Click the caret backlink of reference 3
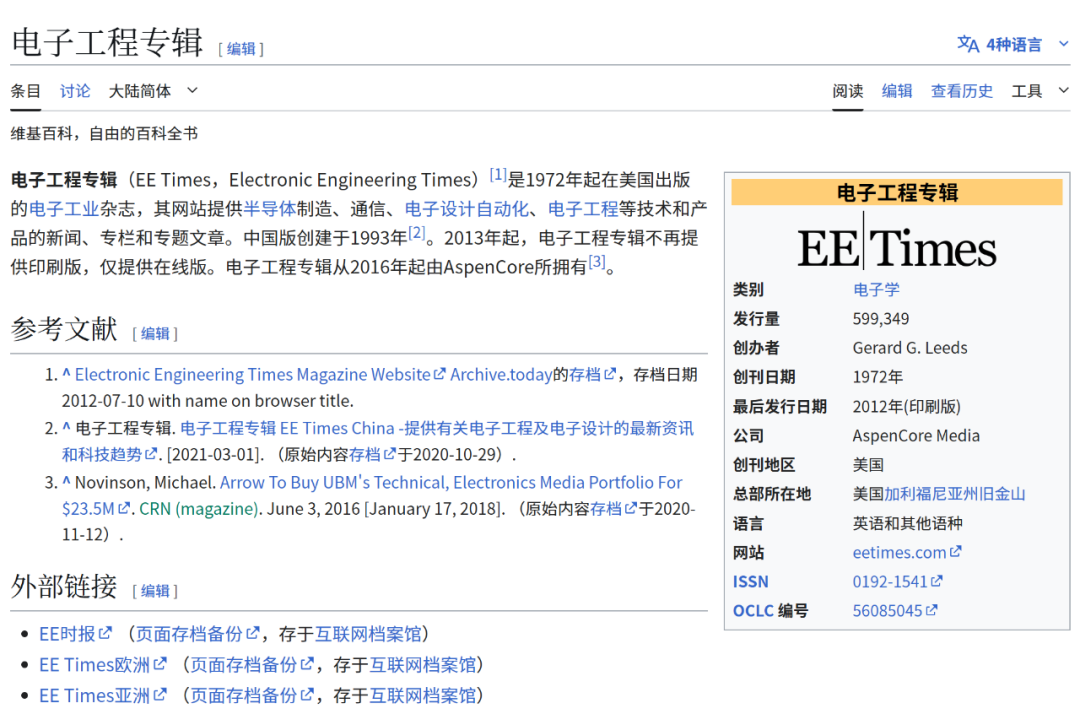The height and width of the screenshot is (714, 1080). (66, 482)
